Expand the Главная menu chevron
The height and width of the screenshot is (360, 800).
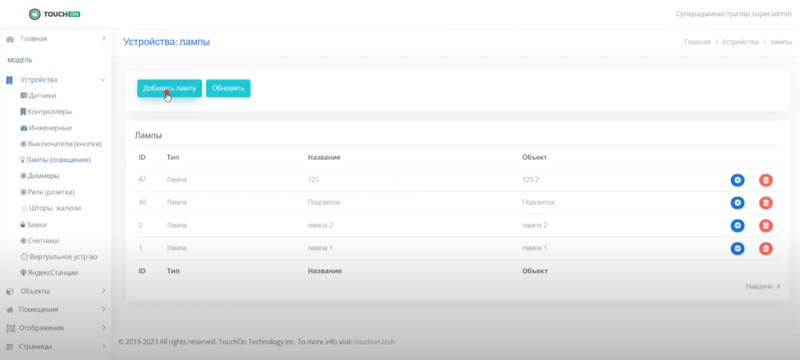click(104, 38)
